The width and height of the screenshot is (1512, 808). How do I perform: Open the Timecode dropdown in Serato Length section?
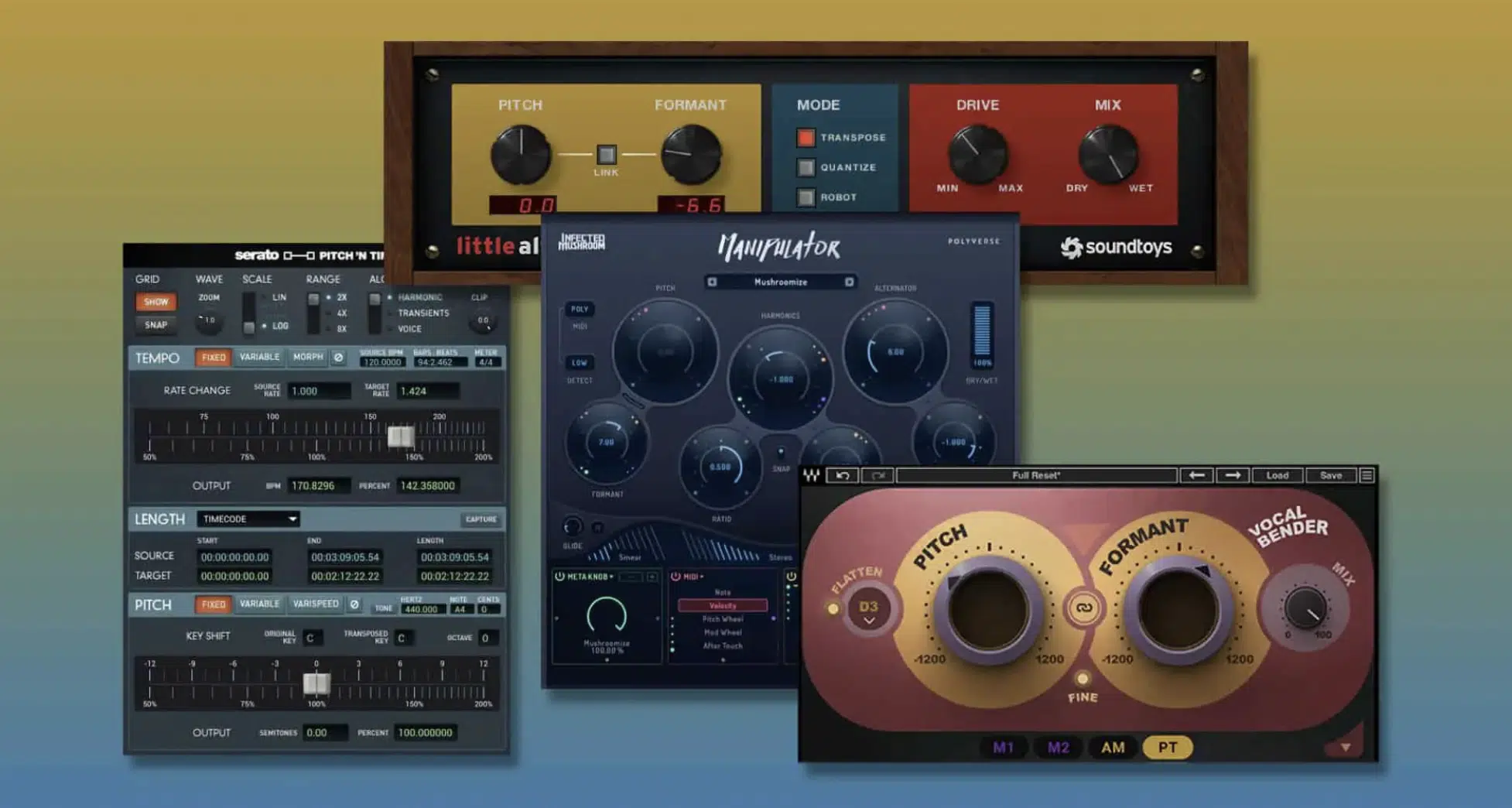click(x=248, y=519)
